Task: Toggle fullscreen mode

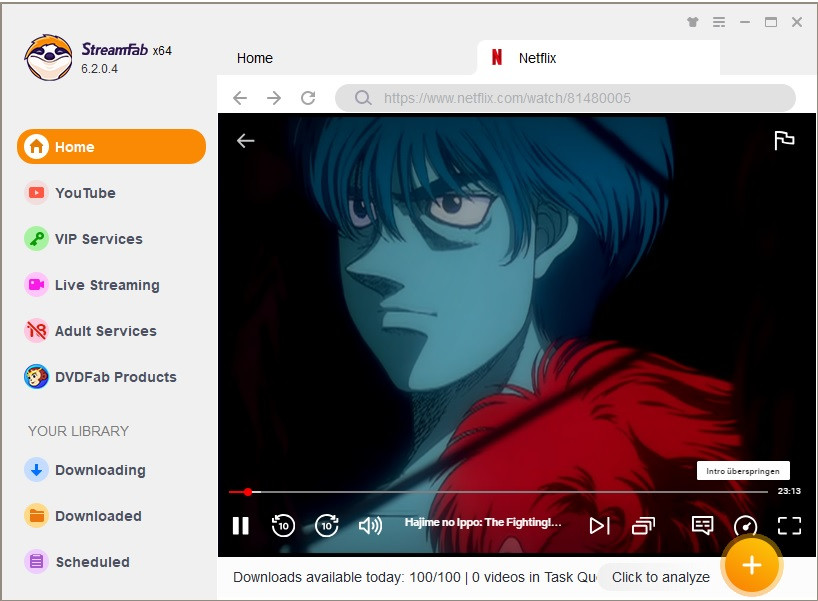Action: [789, 525]
